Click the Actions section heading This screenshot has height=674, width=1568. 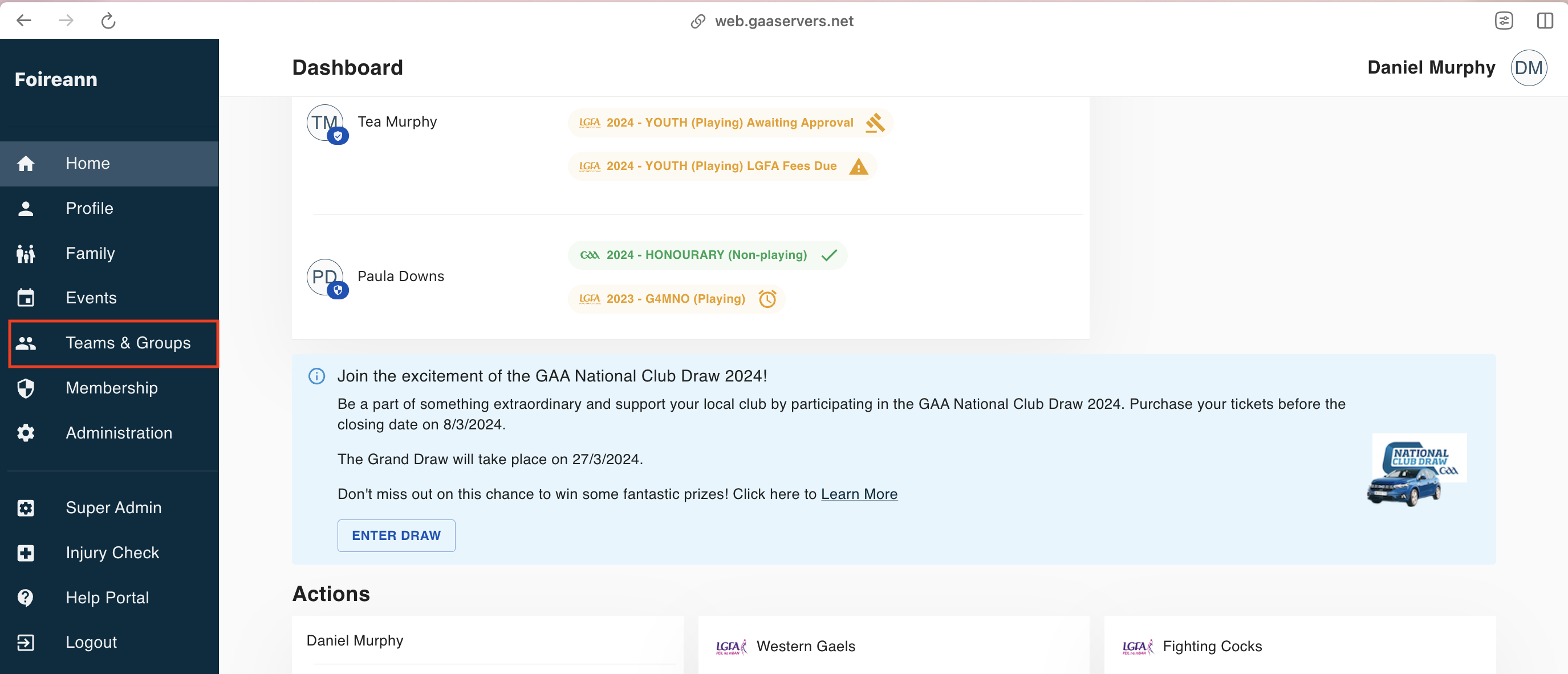click(331, 594)
